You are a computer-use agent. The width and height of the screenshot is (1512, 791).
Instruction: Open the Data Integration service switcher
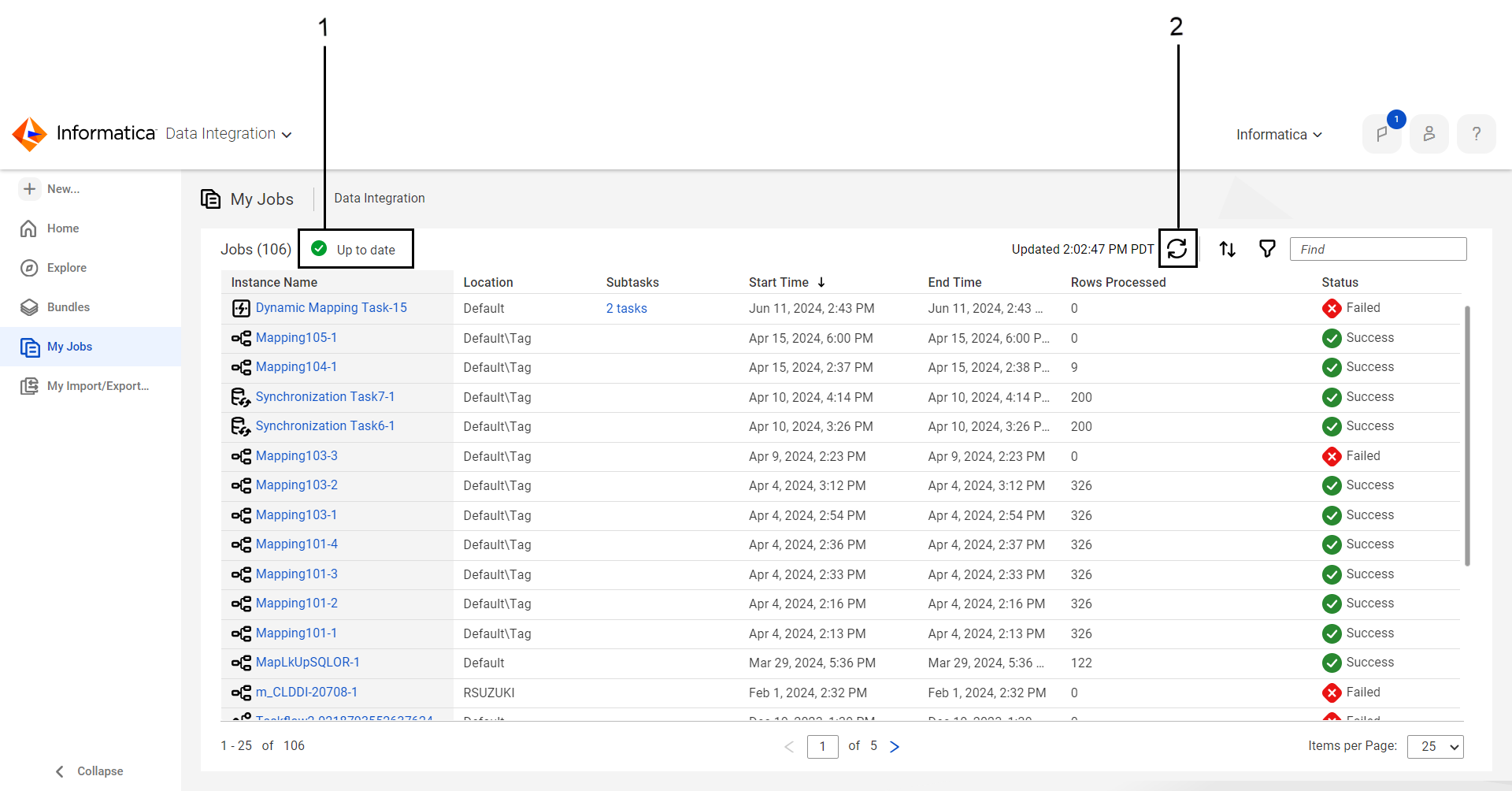tap(228, 134)
